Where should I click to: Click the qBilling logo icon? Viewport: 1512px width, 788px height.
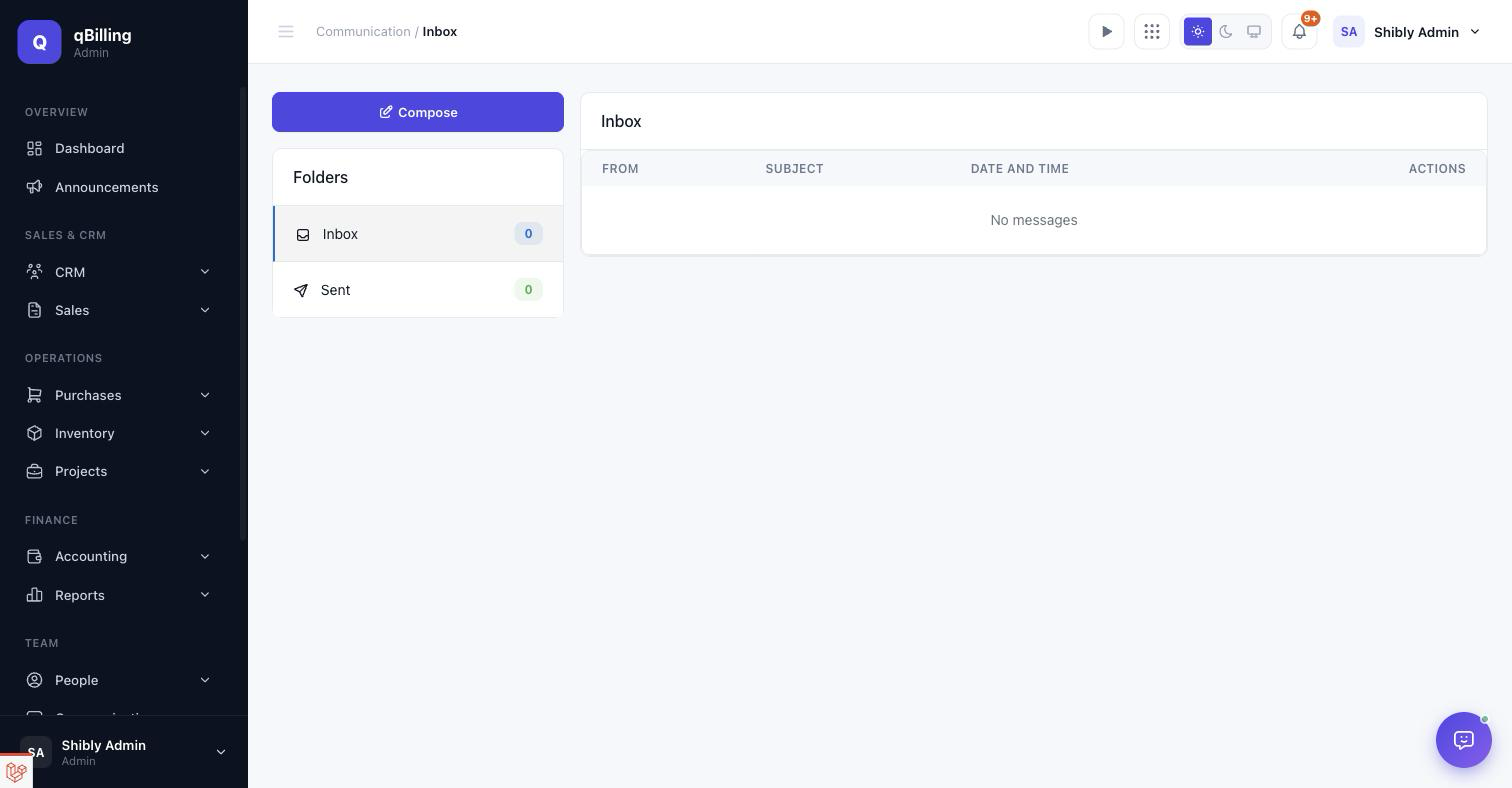[40, 42]
